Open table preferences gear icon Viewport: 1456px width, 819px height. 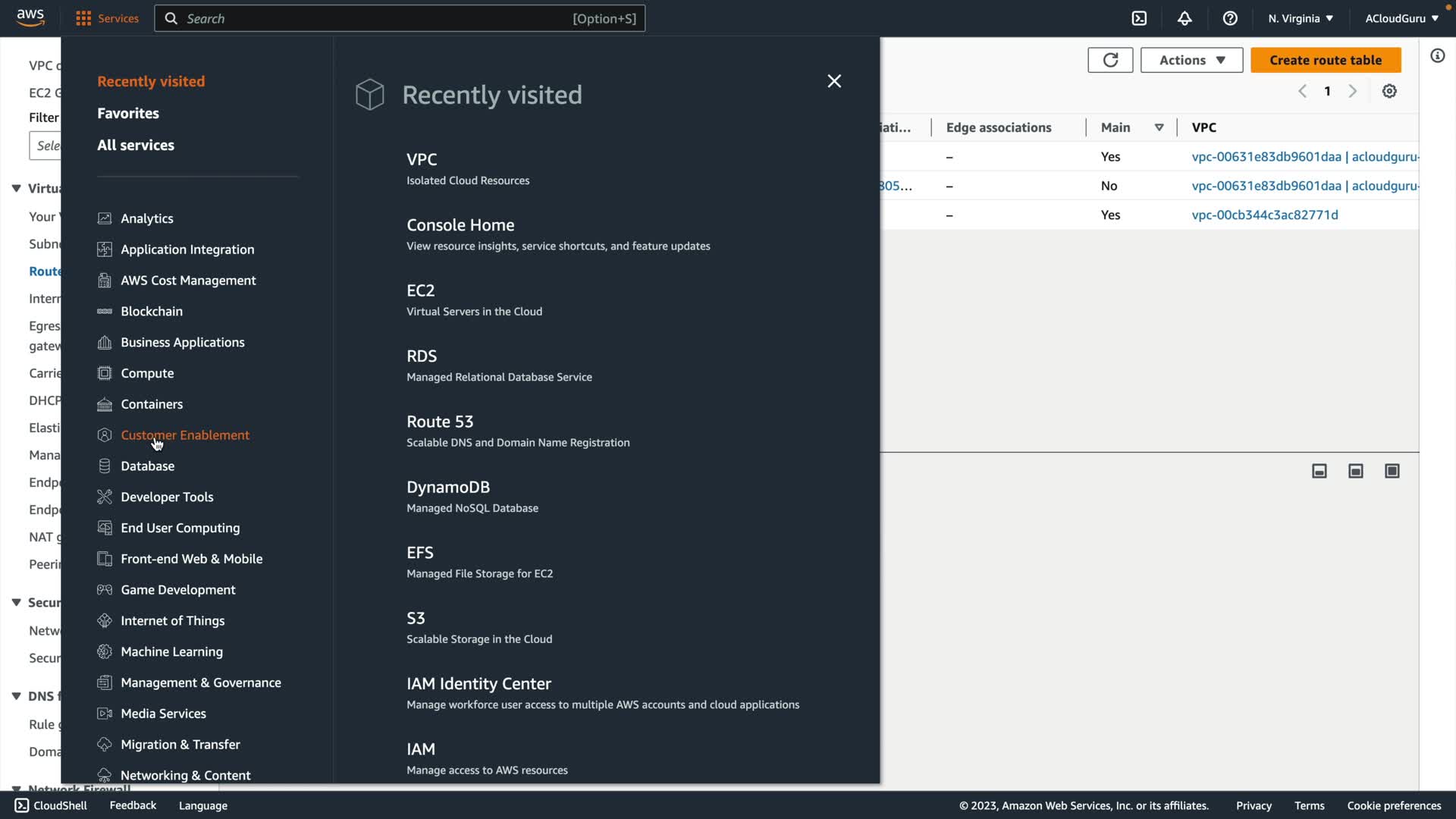pos(1389,91)
